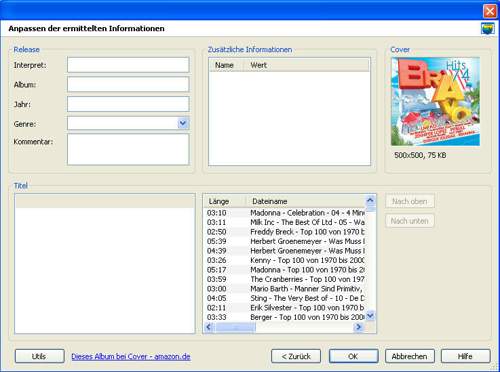Screen dimensions: 500x372
Task: Select the Sting - The Very Best of row
Action: (x=284, y=298)
